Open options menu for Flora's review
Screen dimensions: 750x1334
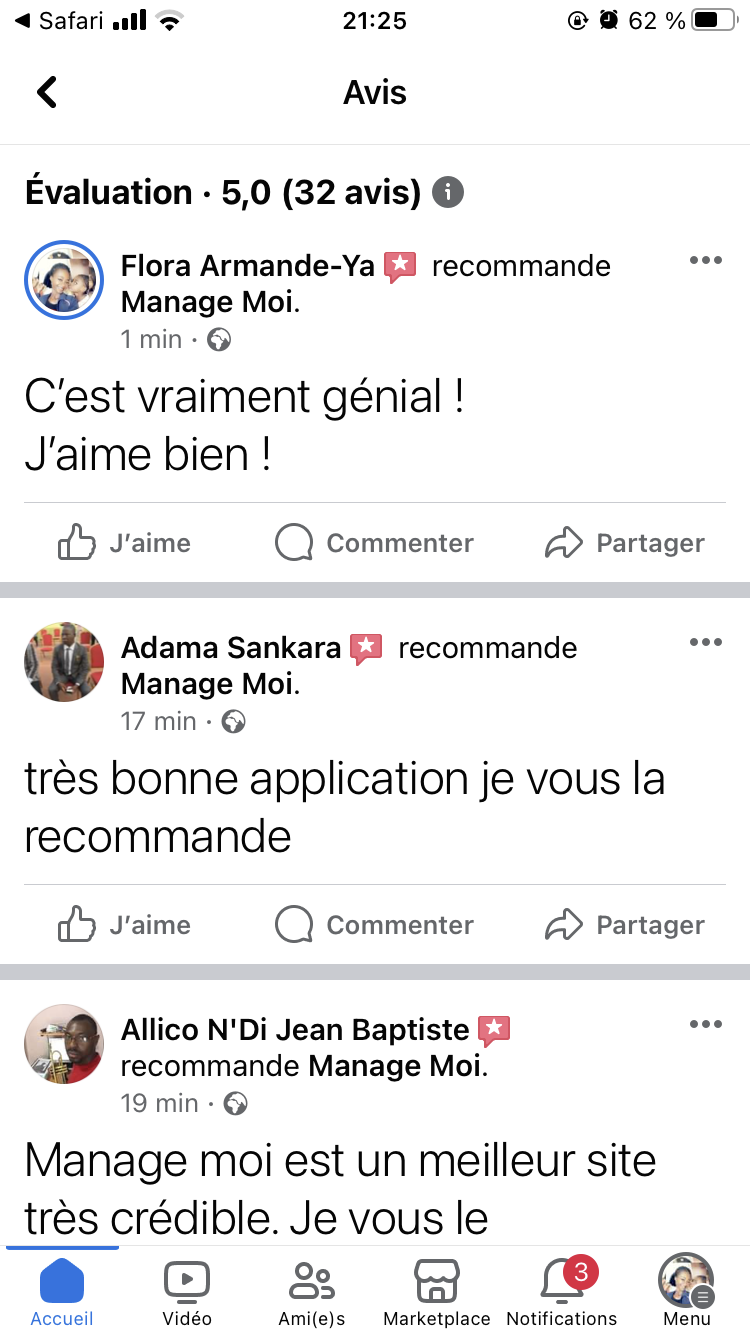point(705,261)
